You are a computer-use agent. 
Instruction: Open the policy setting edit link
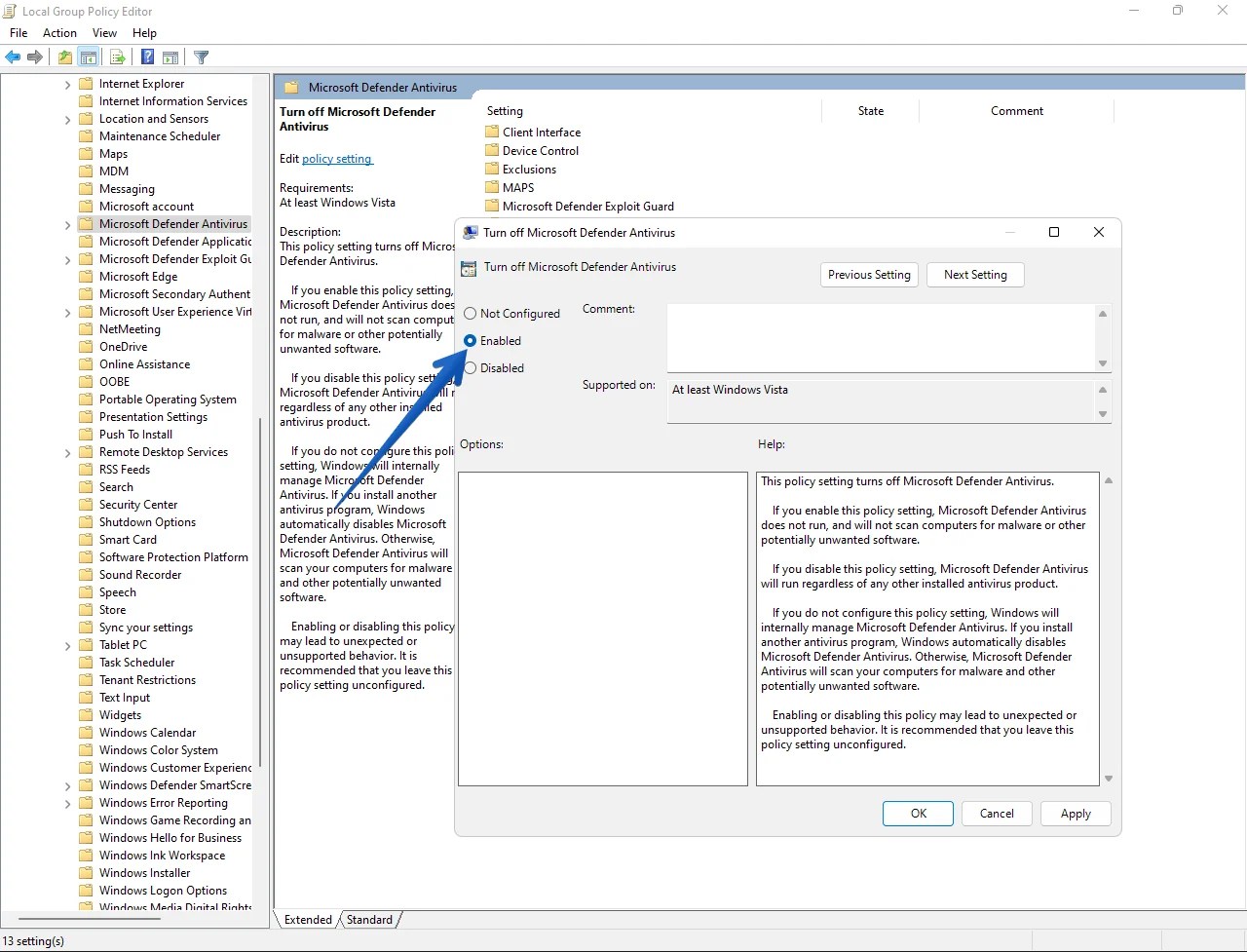pos(336,159)
